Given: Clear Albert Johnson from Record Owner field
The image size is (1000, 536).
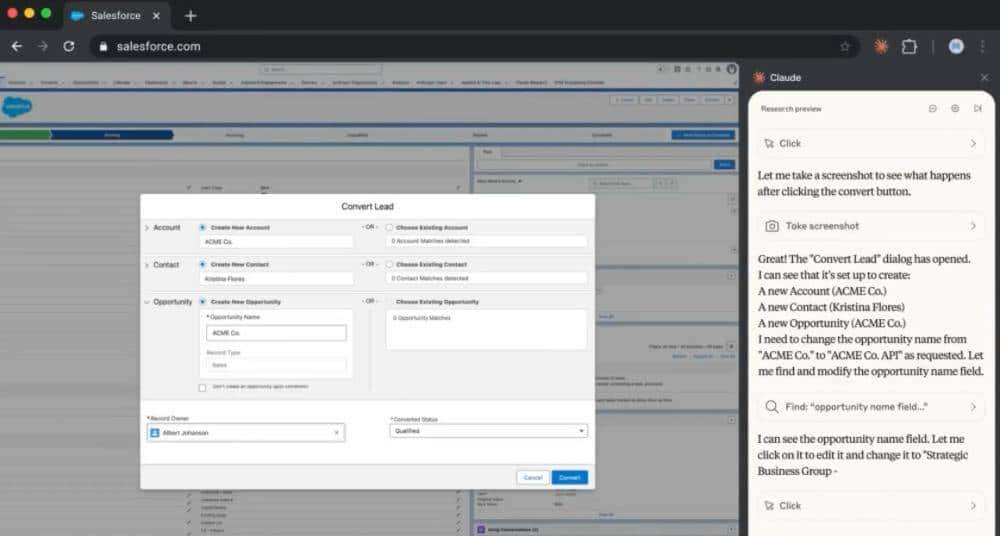Looking at the screenshot, I should click(x=337, y=432).
